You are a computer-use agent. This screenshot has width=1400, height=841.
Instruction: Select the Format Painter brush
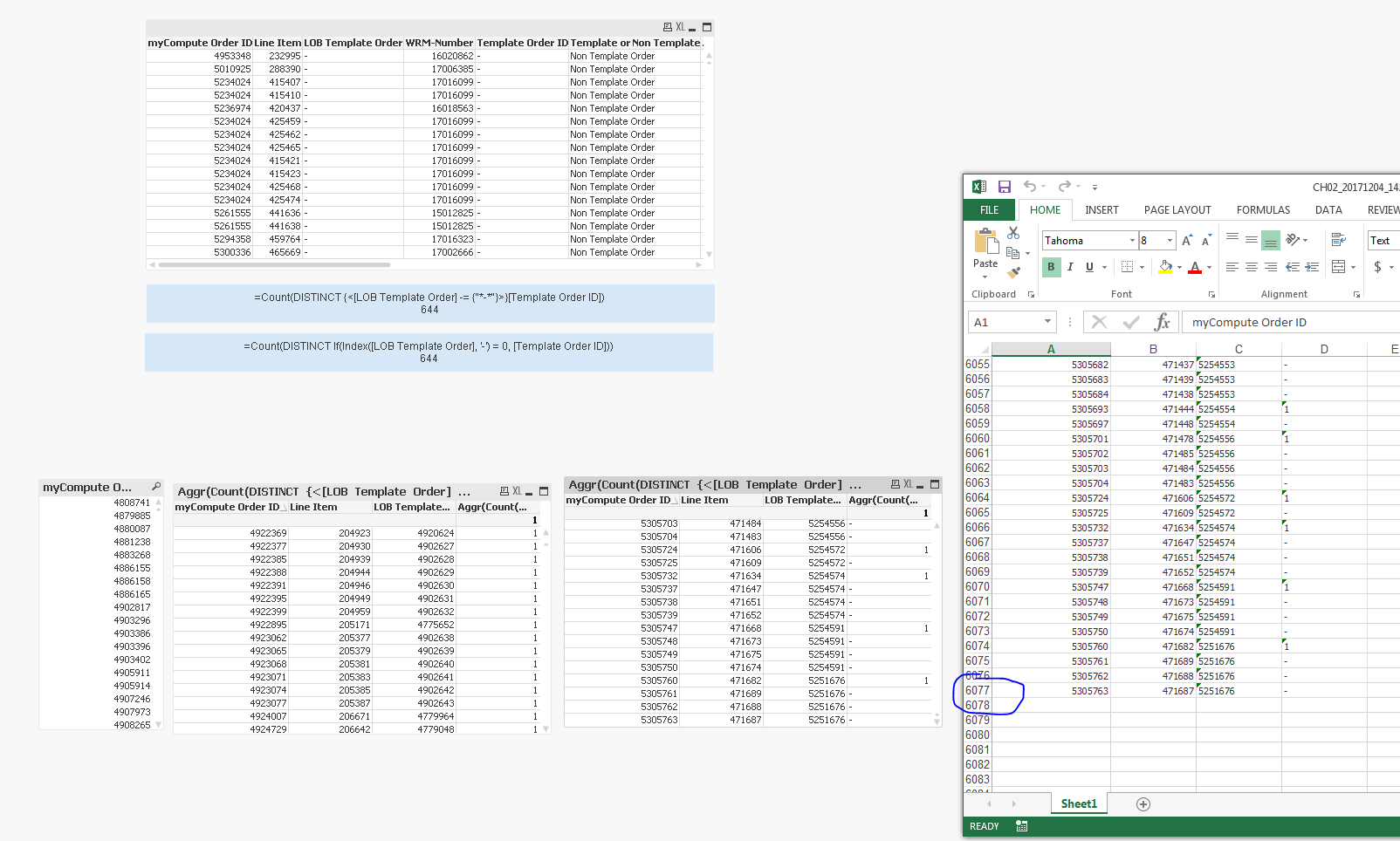click(x=1013, y=272)
